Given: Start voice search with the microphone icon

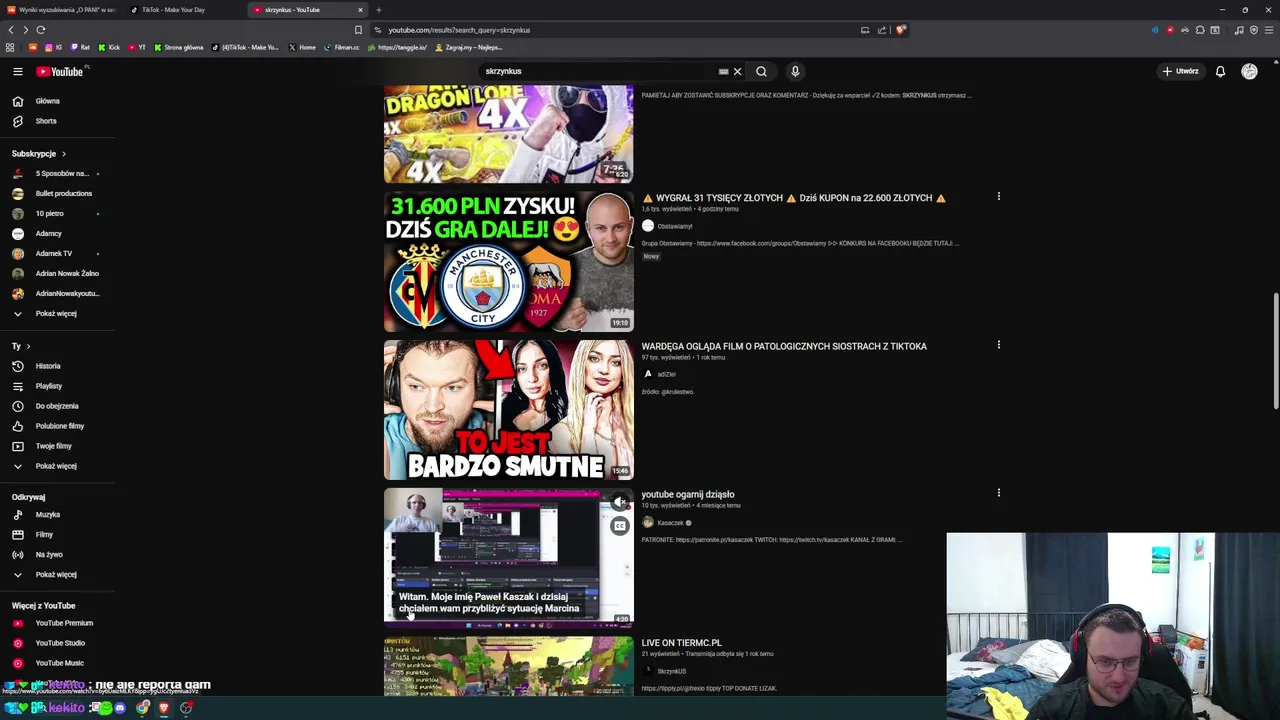Looking at the screenshot, I should [x=795, y=71].
